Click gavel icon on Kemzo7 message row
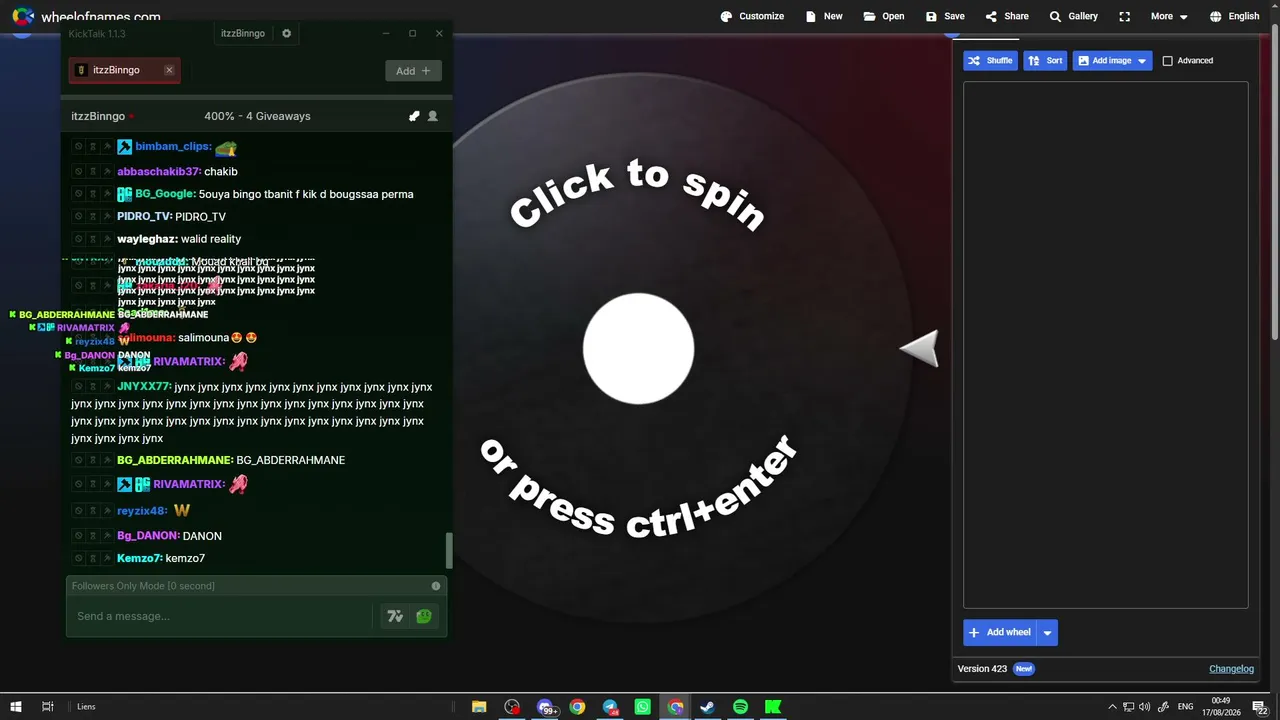 click(x=107, y=558)
